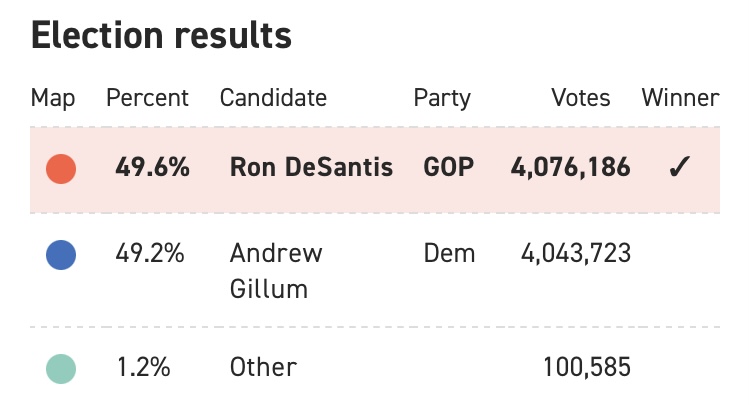Viewport: 750px width, 405px height.
Task: Click the 100,585 vote count
Action: [x=587, y=368]
